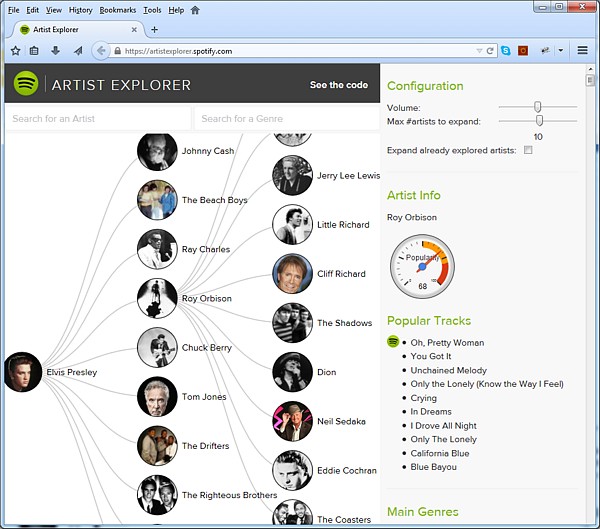
Task: Click the orange square extension icon
Action: 523,51
